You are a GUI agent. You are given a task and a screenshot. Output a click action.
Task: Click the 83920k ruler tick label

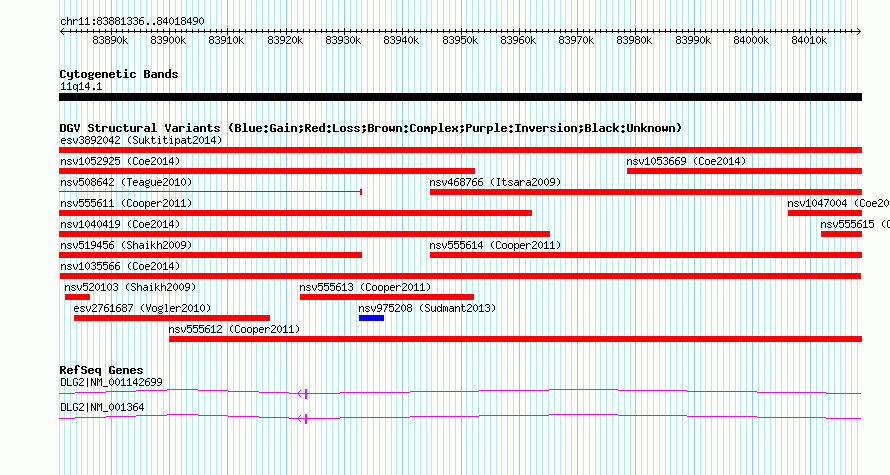[x=285, y=40]
